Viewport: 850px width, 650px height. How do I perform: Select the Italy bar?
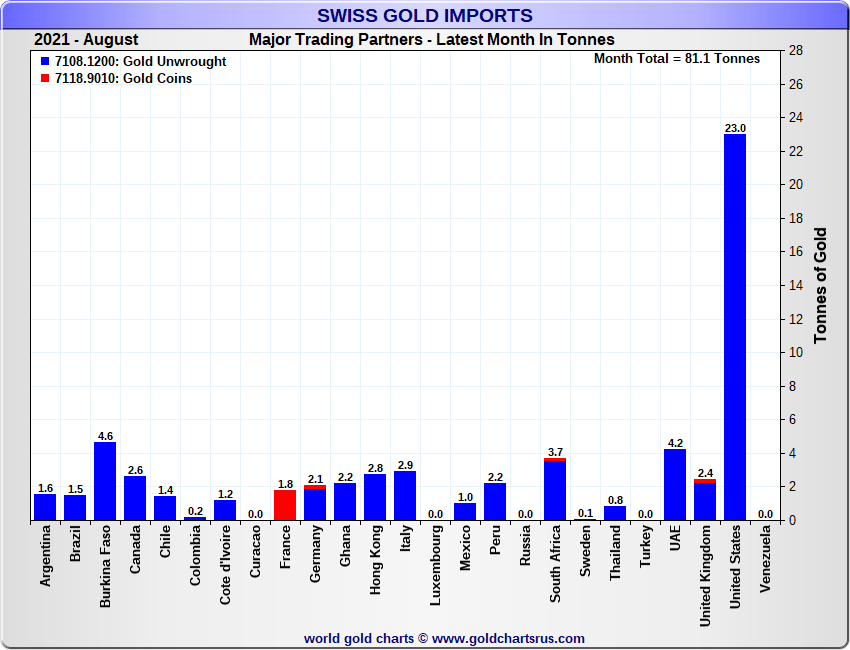(405, 496)
